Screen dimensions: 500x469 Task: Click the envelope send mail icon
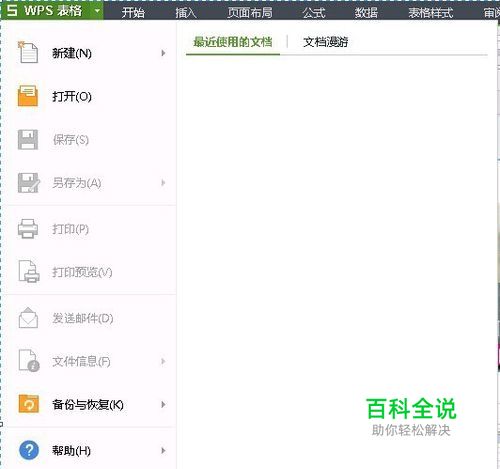[x=28, y=318]
